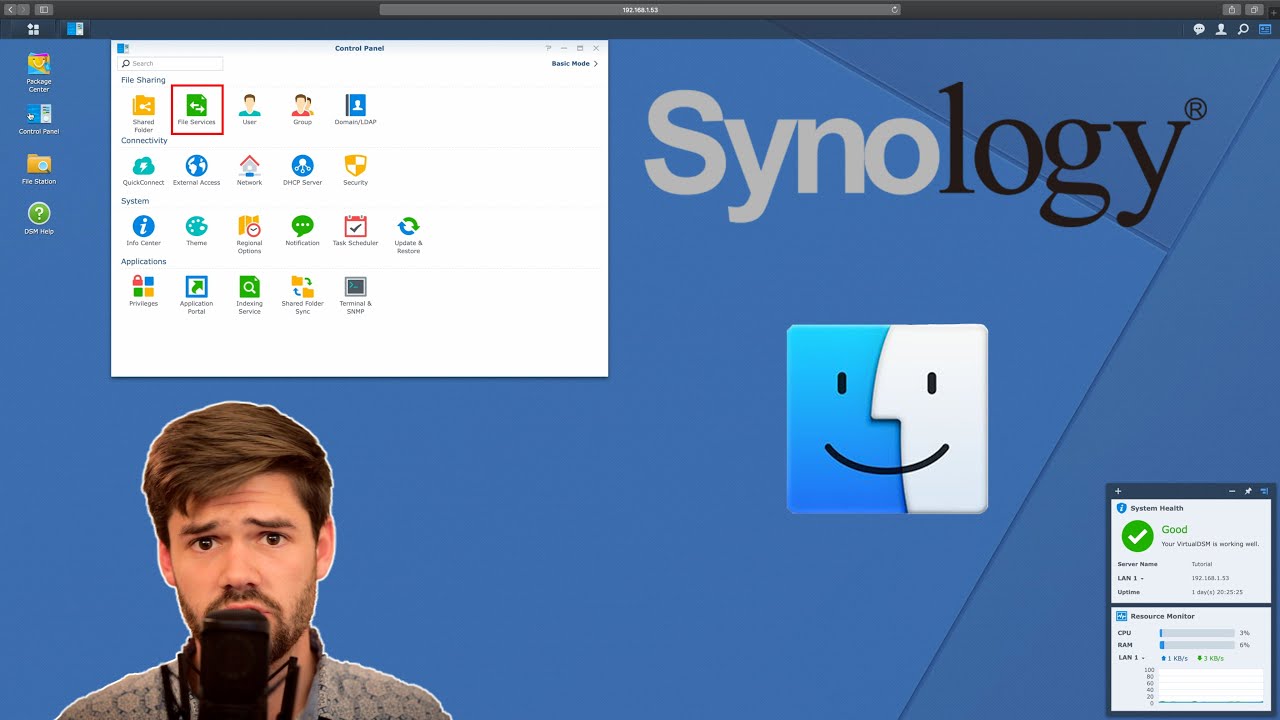Open the browser share button
This screenshot has height=720, width=1280.
tap(1232, 9)
